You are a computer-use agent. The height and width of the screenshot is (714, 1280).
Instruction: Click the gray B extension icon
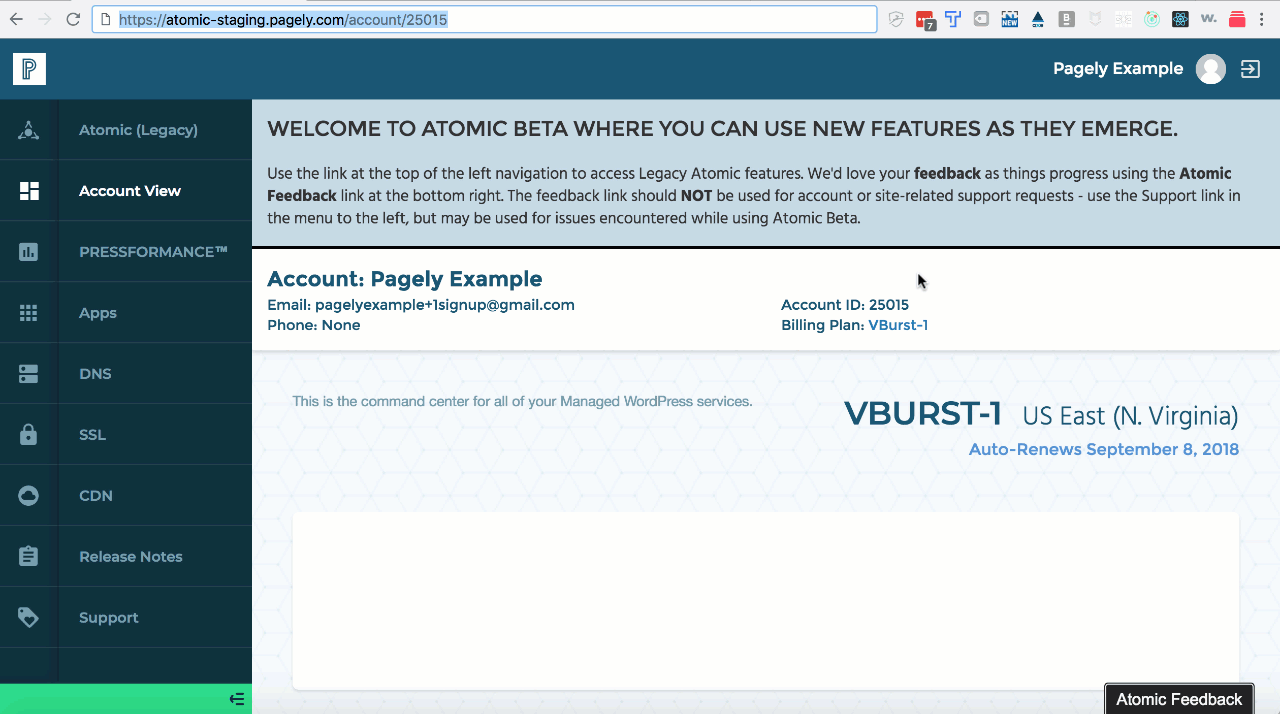1067,19
